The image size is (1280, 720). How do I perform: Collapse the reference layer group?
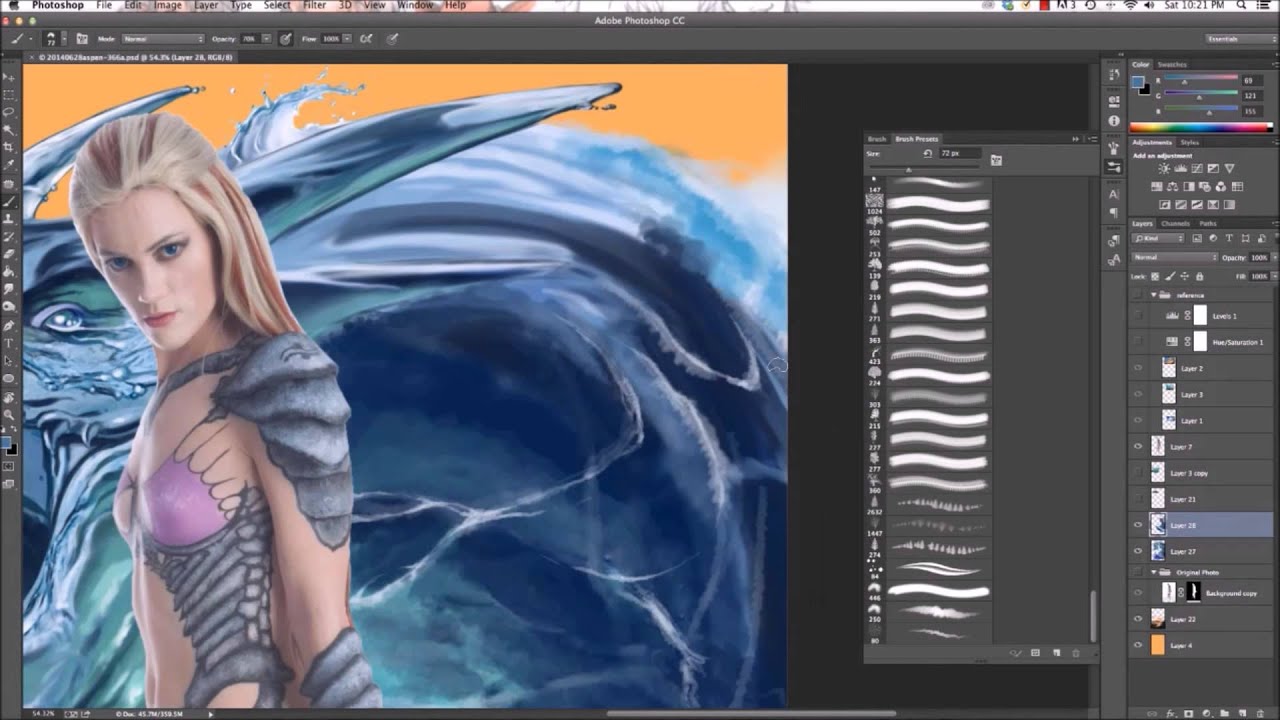tap(1153, 295)
